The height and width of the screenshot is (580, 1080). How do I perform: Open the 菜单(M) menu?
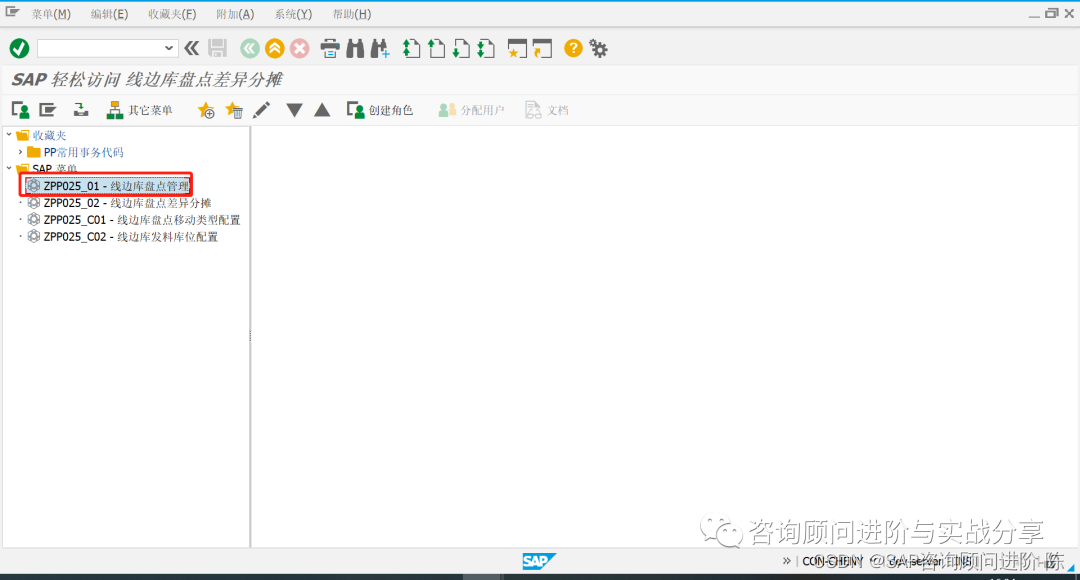[51, 14]
